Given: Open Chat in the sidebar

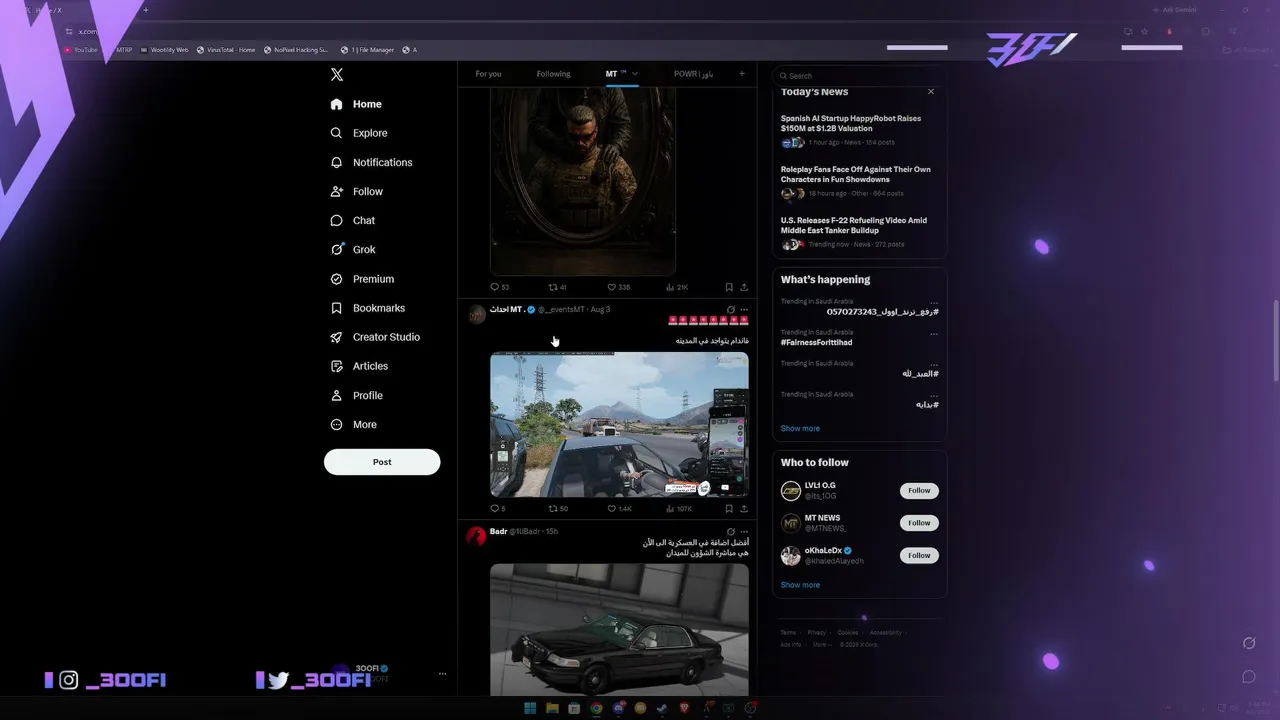Looking at the screenshot, I should (353, 220).
